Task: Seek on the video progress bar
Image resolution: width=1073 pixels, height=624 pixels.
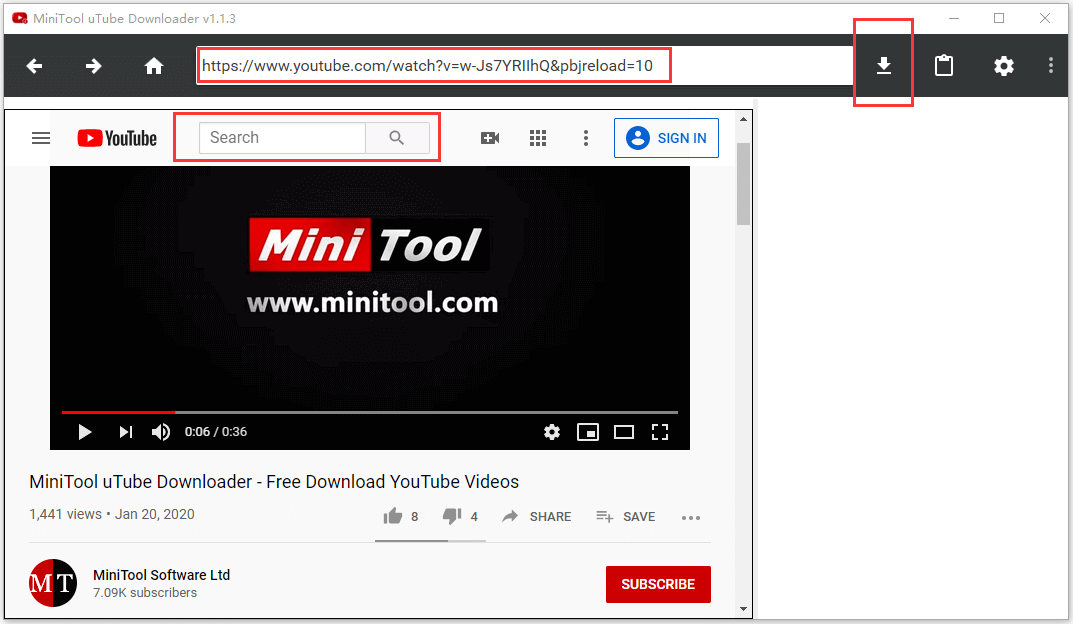Action: pos(370,412)
